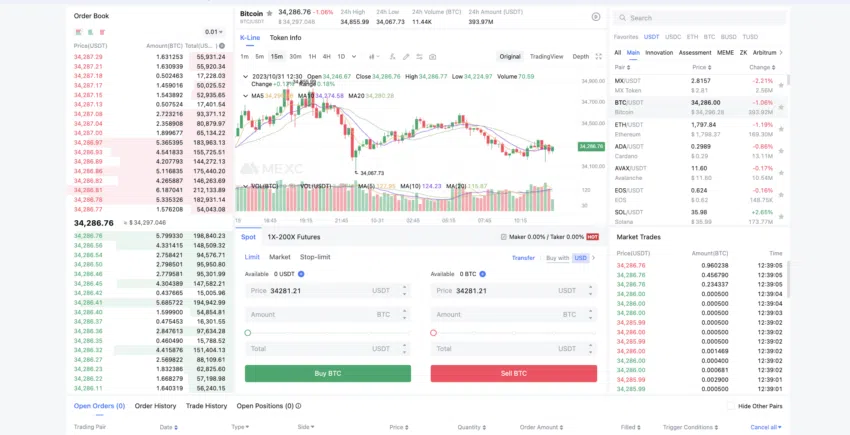Click the plus icon next to Available 0 BTC
The image size is (850, 435).
[482, 274]
